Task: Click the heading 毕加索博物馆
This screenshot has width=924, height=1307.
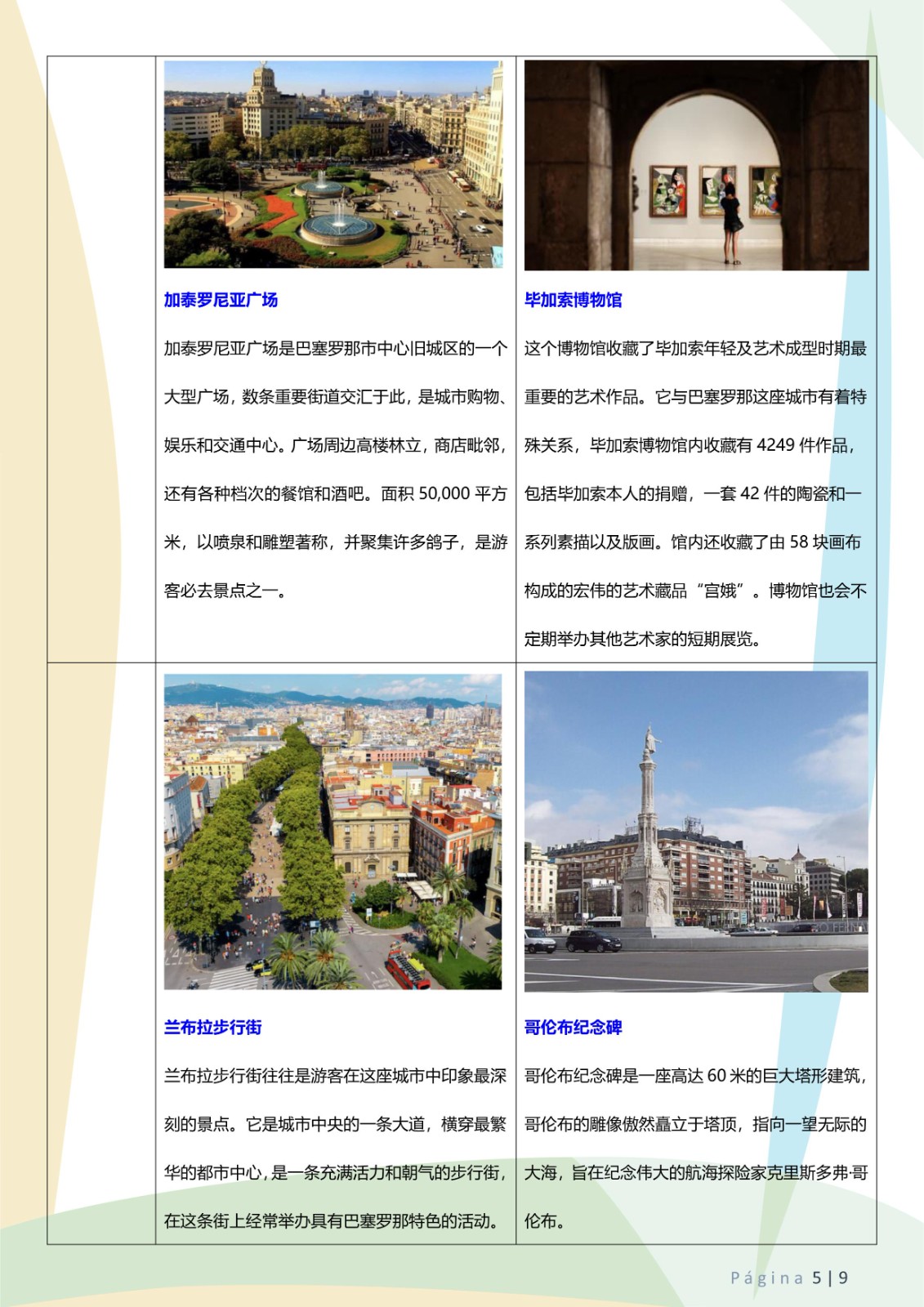Action: [573, 300]
